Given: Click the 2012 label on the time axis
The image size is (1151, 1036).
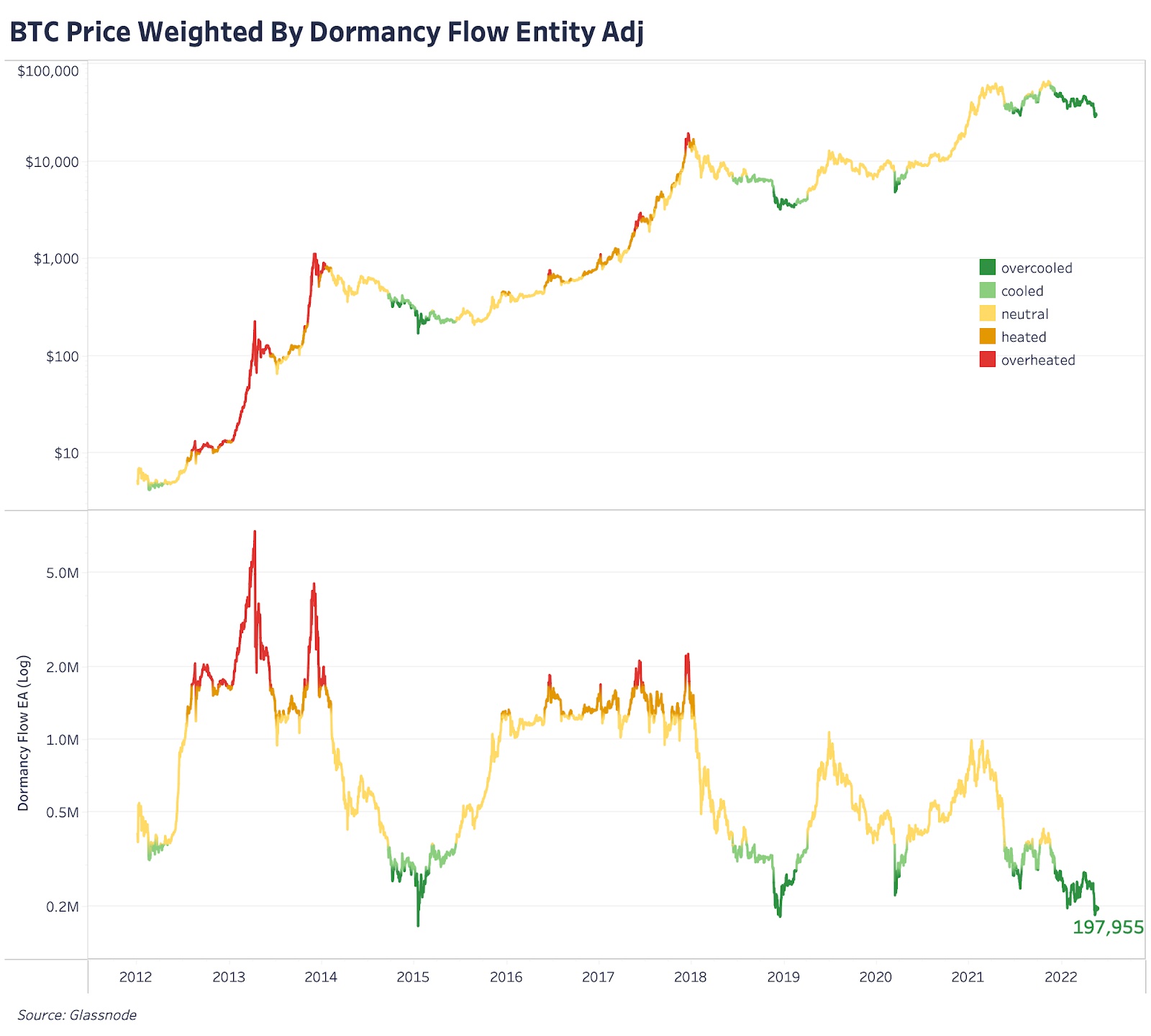Looking at the screenshot, I should (x=136, y=977).
